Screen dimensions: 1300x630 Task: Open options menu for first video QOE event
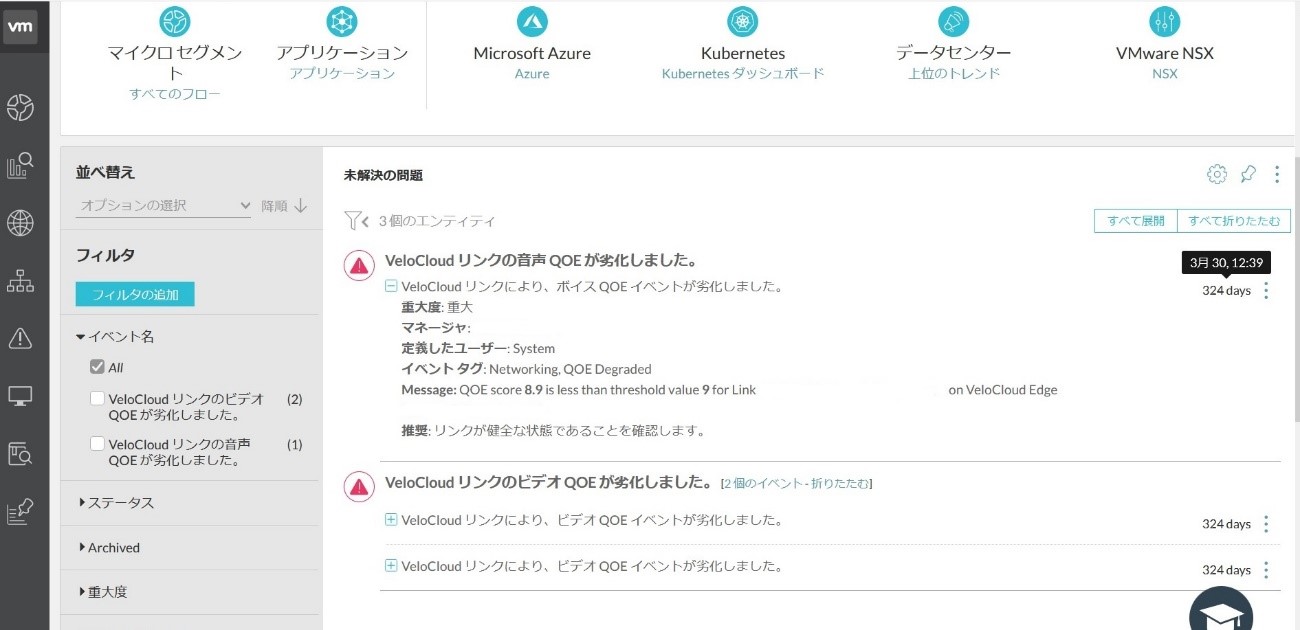1267,524
